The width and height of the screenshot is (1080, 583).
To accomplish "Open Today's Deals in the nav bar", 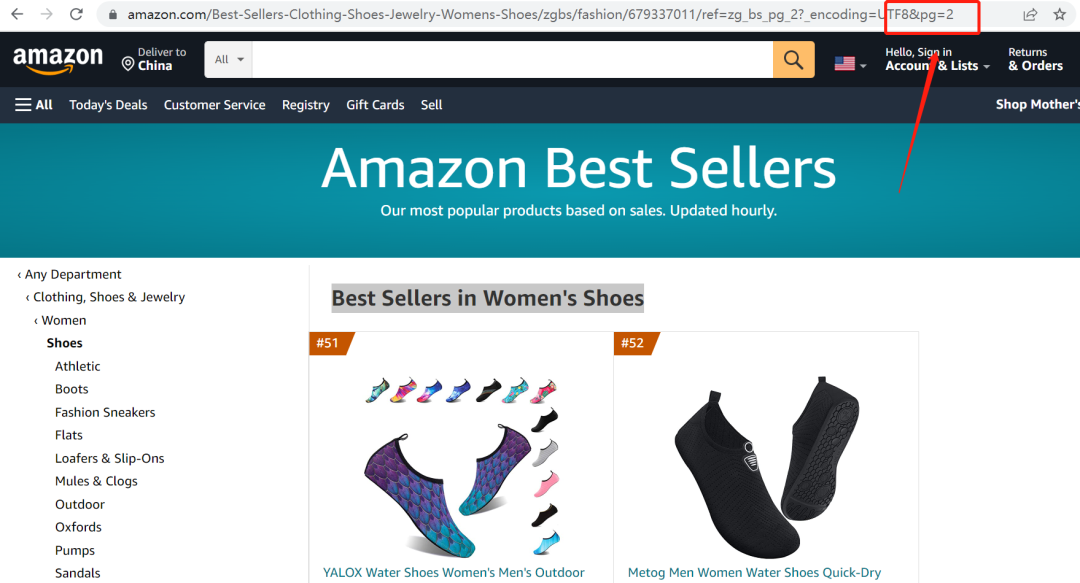I will (x=108, y=105).
